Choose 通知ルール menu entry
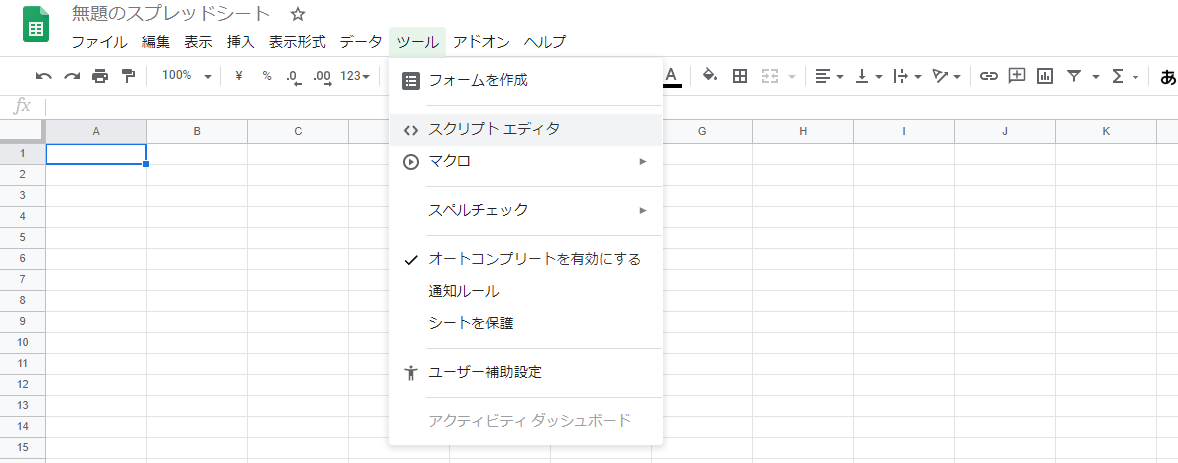The width and height of the screenshot is (1178, 463). click(x=526, y=291)
